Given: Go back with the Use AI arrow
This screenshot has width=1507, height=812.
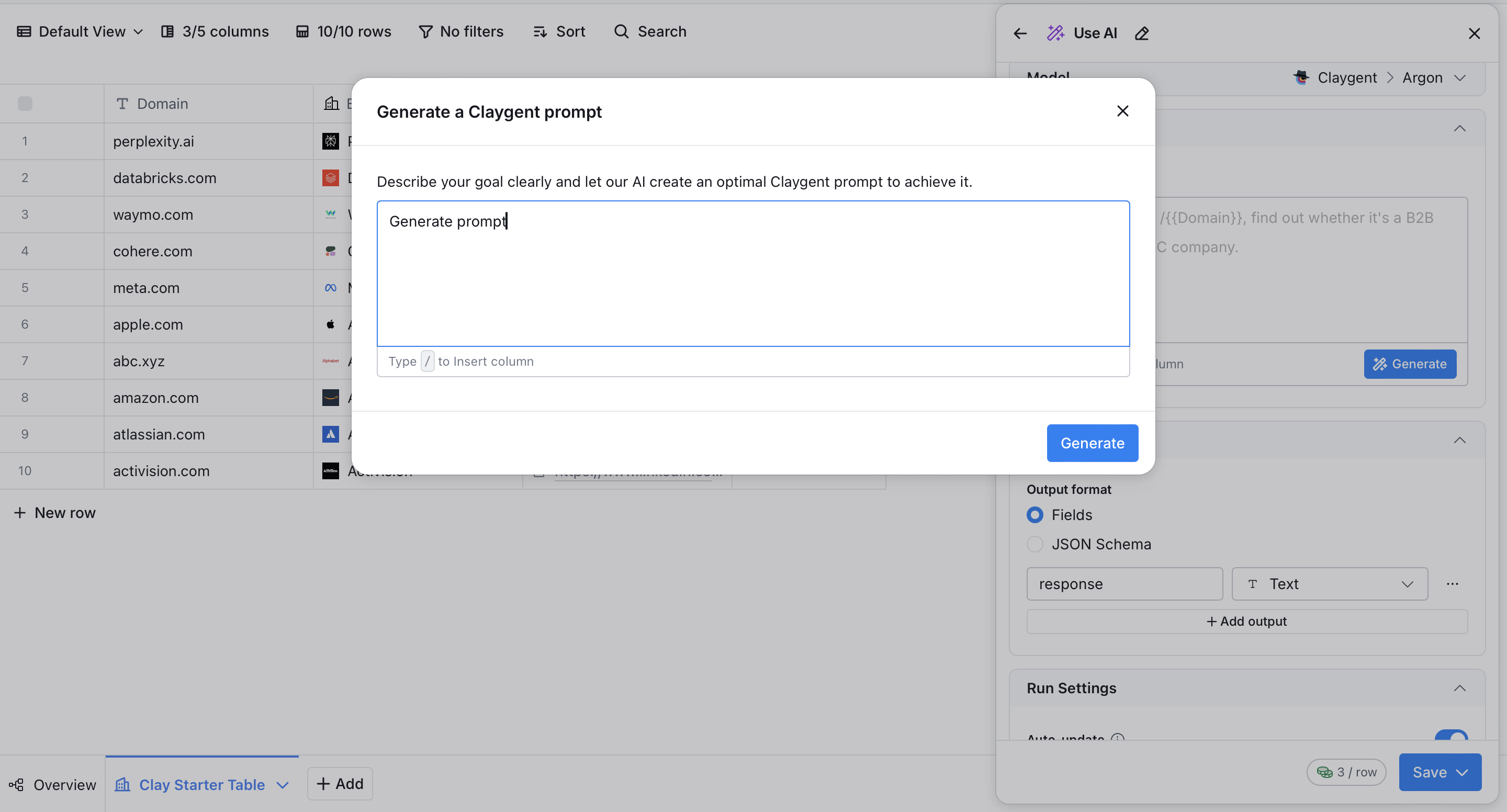Looking at the screenshot, I should (1020, 33).
